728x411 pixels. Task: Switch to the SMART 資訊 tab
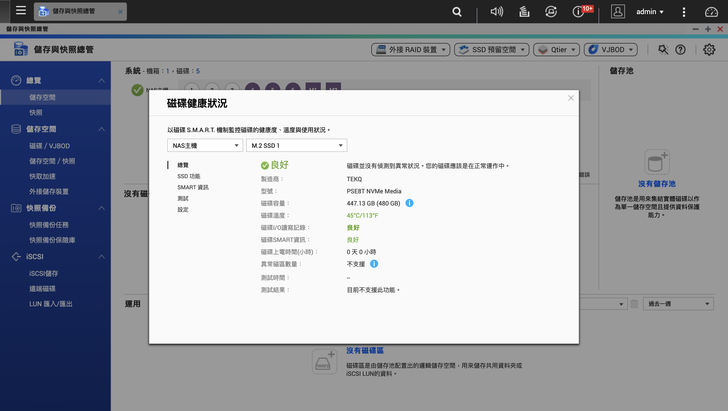click(x=193, y=187)
